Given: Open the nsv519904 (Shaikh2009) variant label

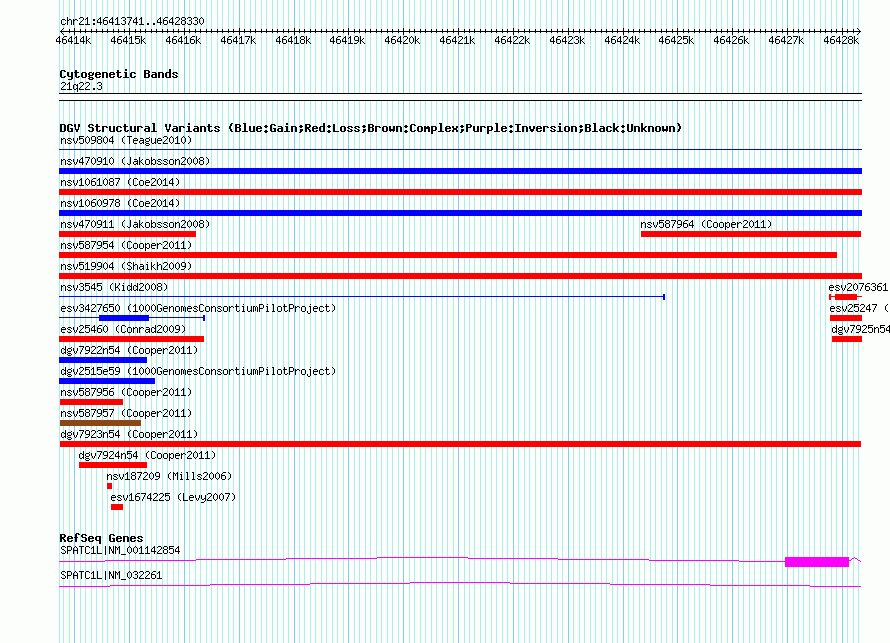Looking at the screenshot, I should [x=126, y=266].
